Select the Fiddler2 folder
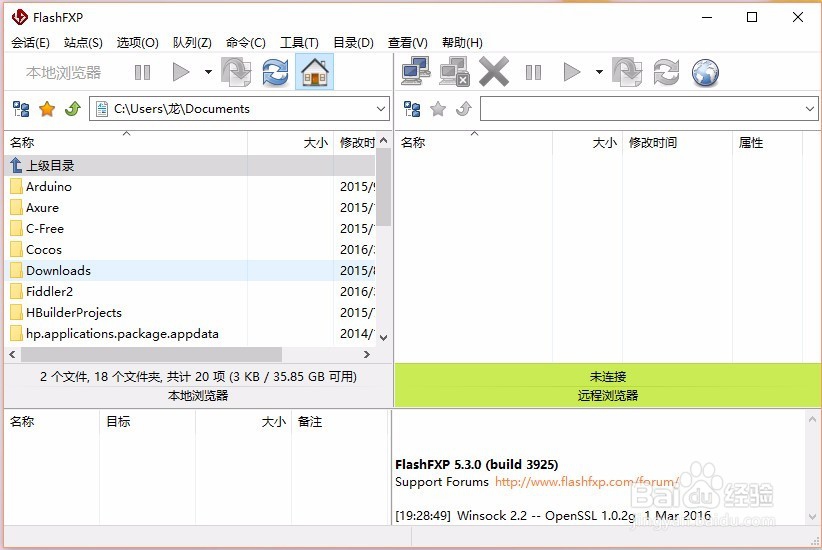Screen dimensions: 822x550 pos(190,292)
